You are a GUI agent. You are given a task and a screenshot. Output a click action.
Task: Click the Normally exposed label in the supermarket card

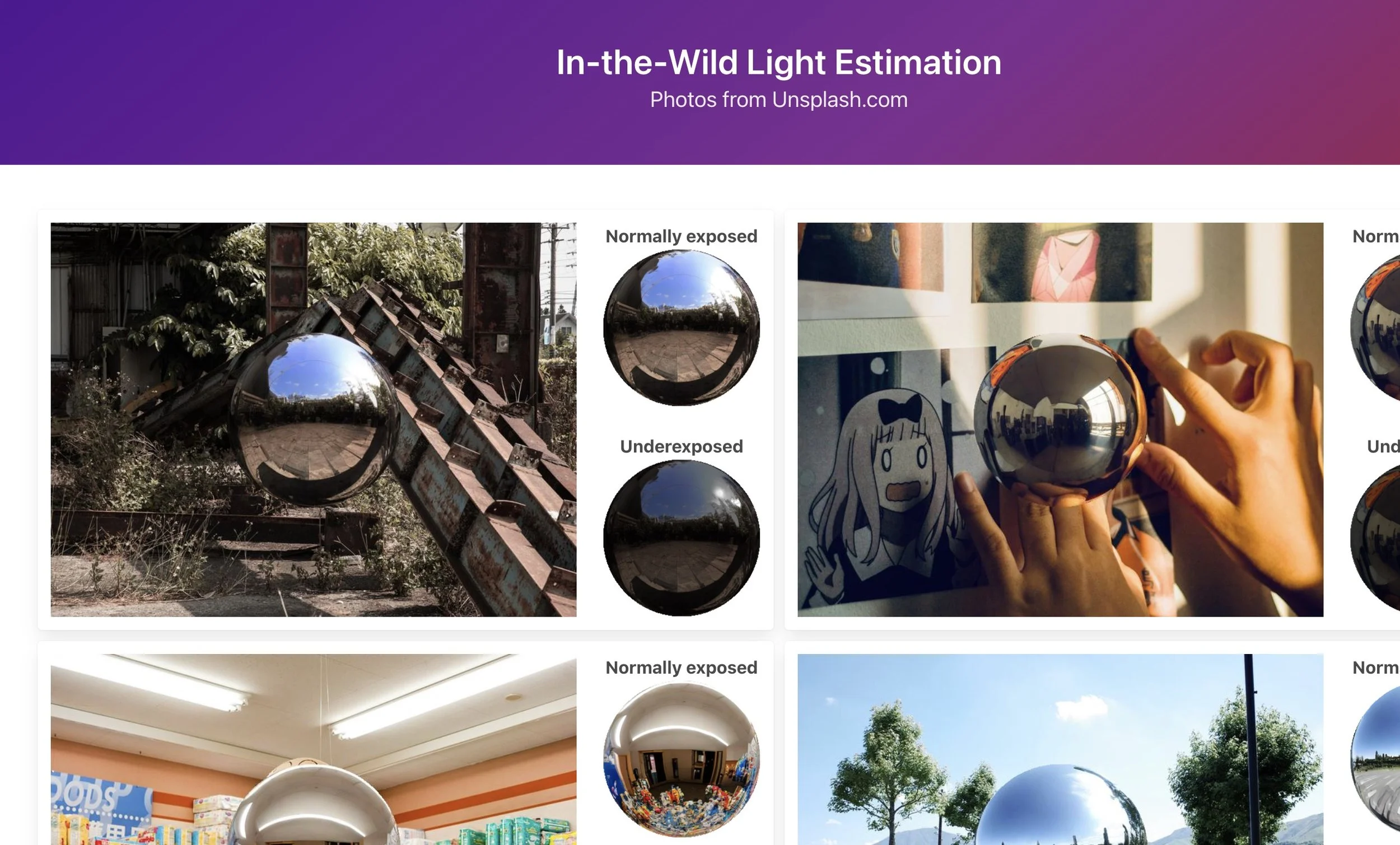pos(682,667)
